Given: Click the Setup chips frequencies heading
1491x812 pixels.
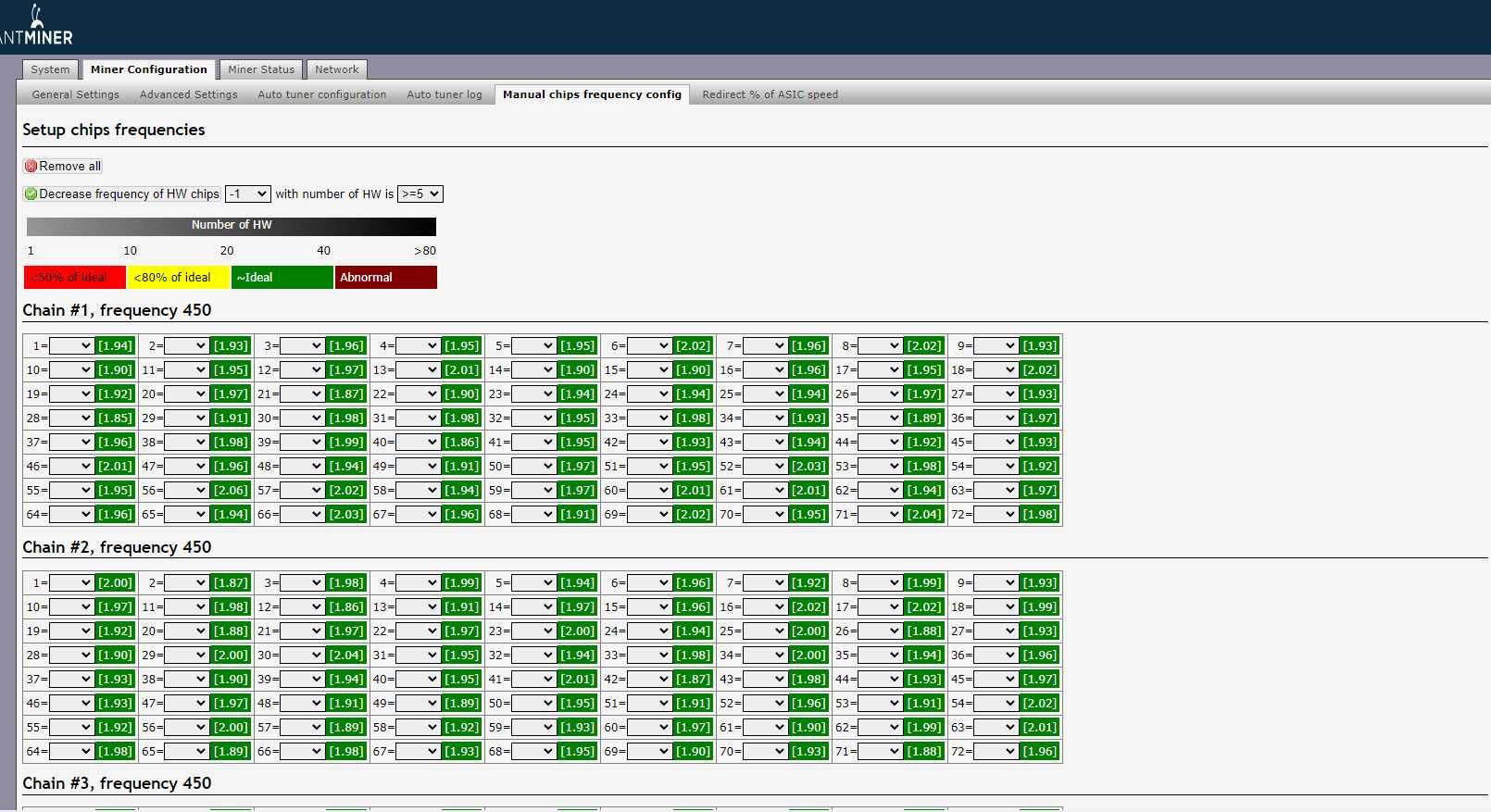Looking at the screenshot, I should (x=114, y=130).
